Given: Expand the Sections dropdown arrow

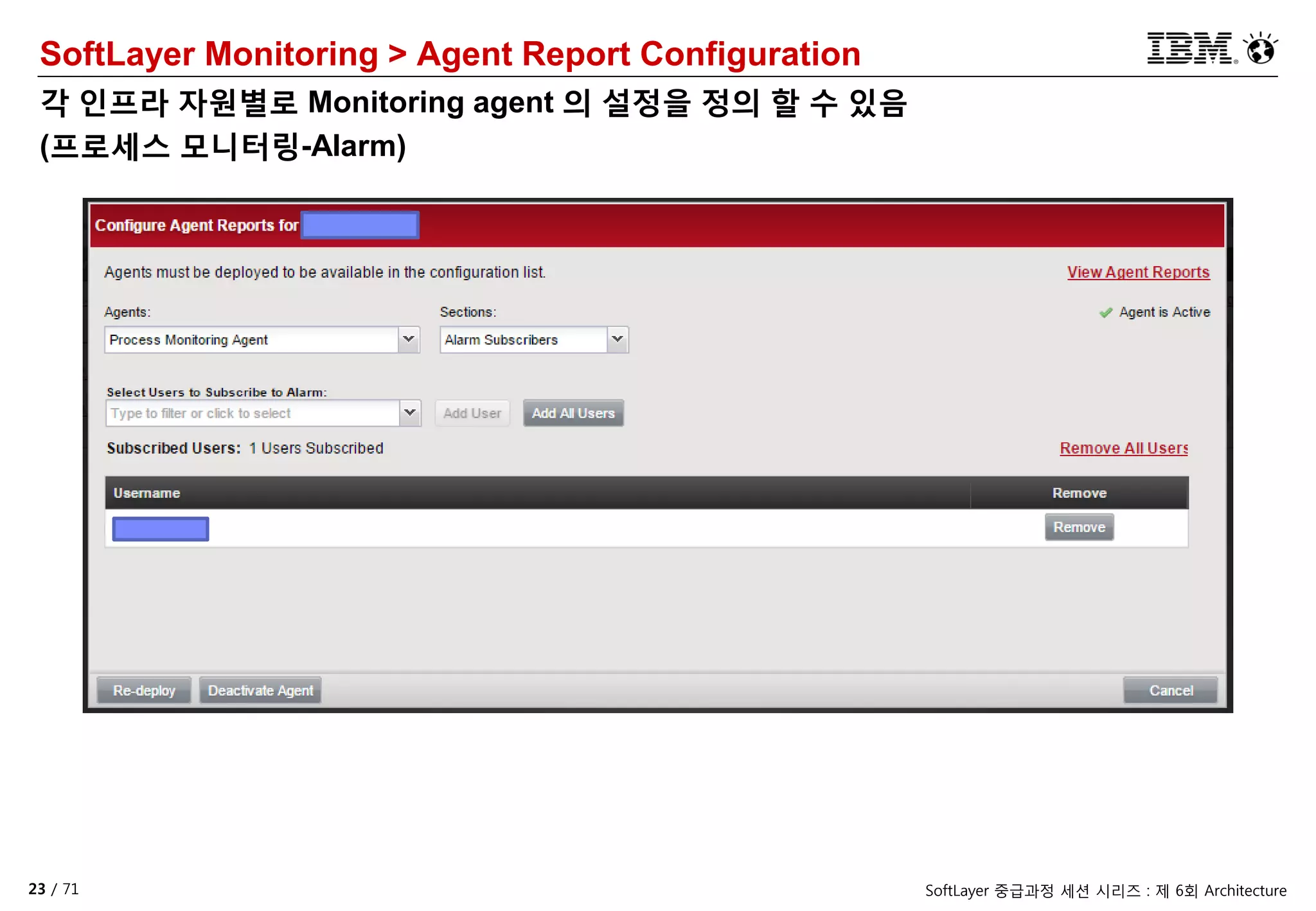Looking at the screenshot, I should coord(618,339).
